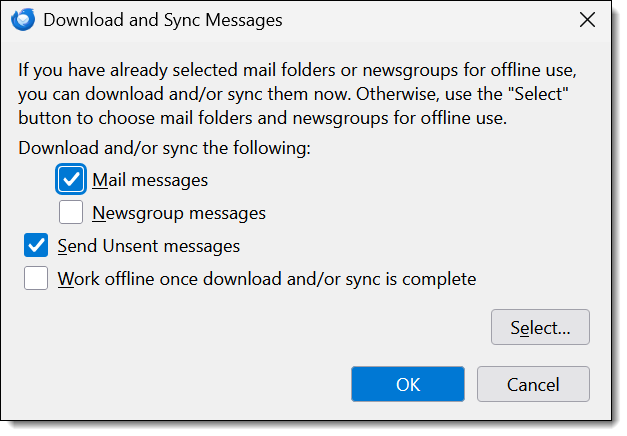Uncheck the Mail messages checkbox
The width and height of the screenshot is (627, 436).
[x=71, y=179]
